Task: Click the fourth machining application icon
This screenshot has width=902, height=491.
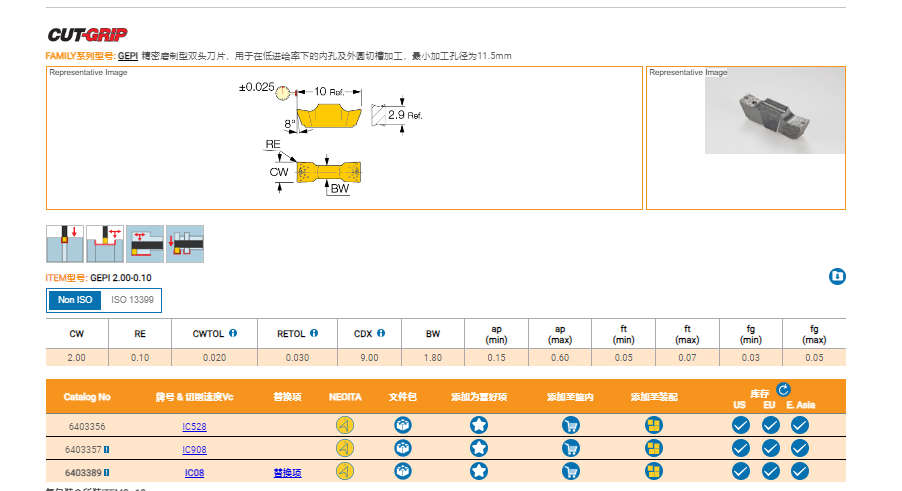Action: (185, 244)
